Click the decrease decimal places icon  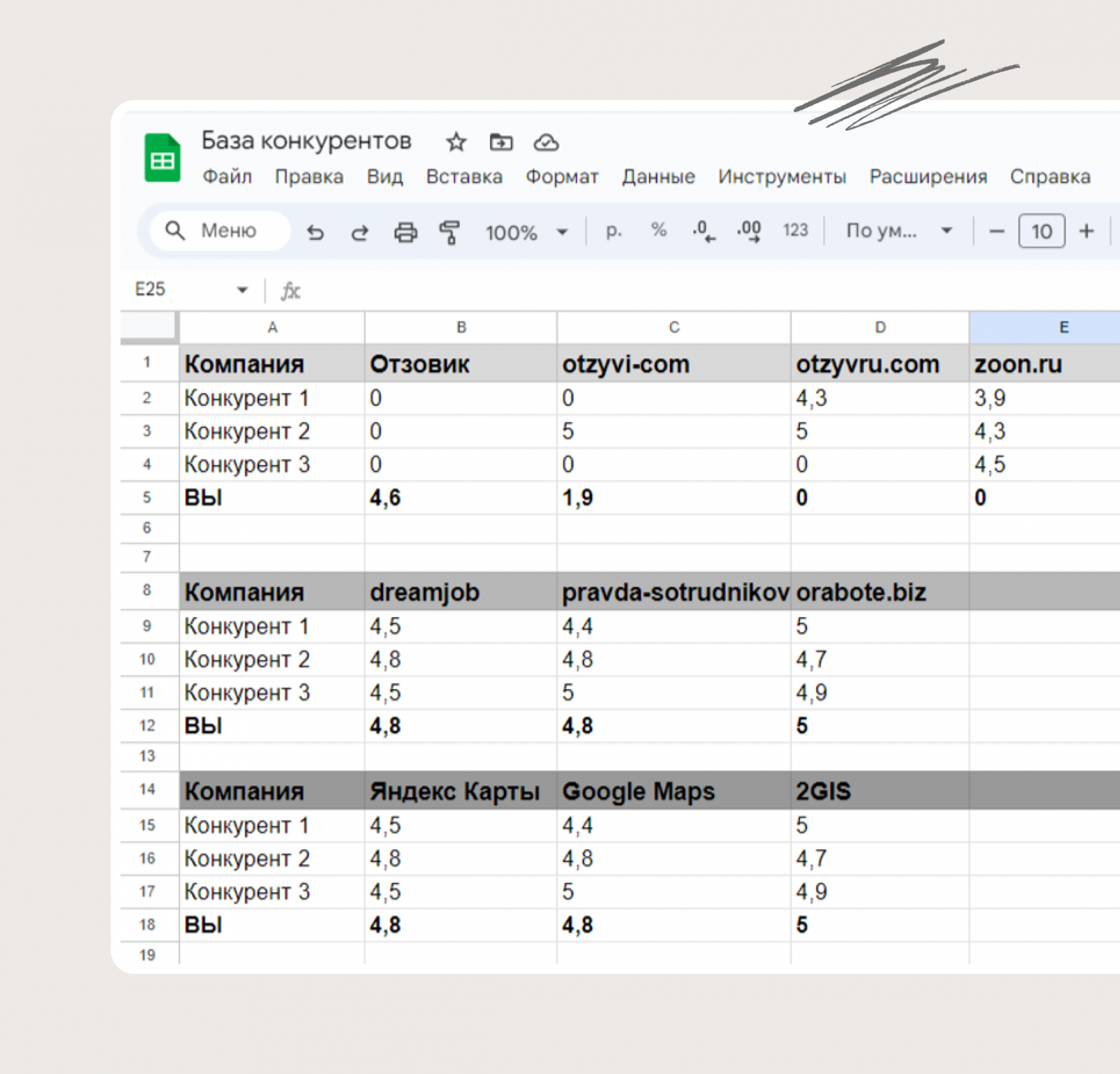pyautogui.click(x=703, y=230)
